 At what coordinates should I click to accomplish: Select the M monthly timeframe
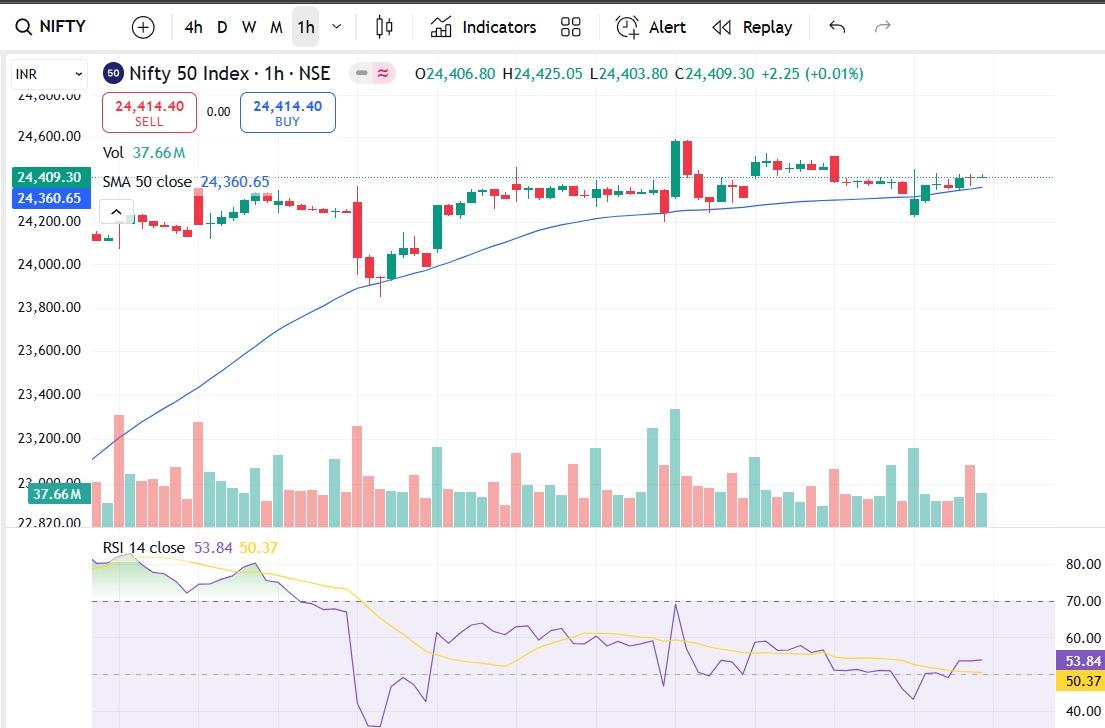276,27
